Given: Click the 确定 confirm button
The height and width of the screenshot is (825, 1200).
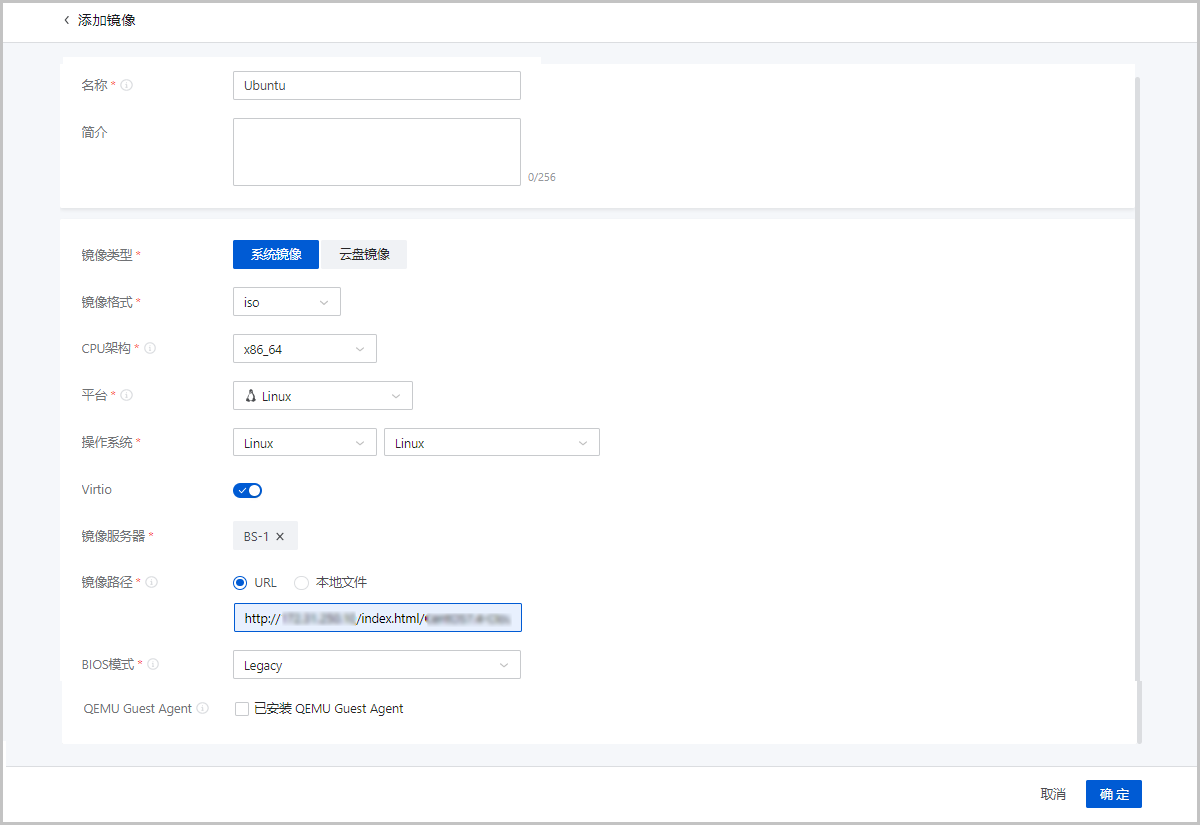Looking at the screenshot, I should [1113, 794].
